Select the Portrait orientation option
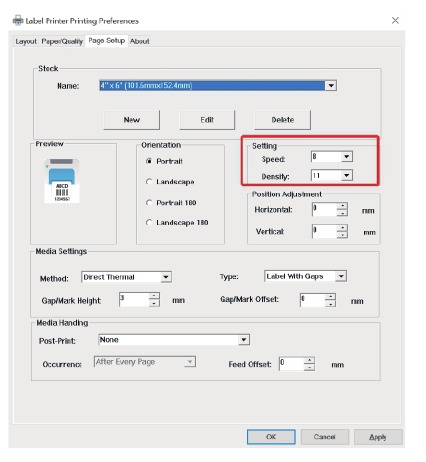This screenshot has height=462, width=426. click(x=149, y=161)
